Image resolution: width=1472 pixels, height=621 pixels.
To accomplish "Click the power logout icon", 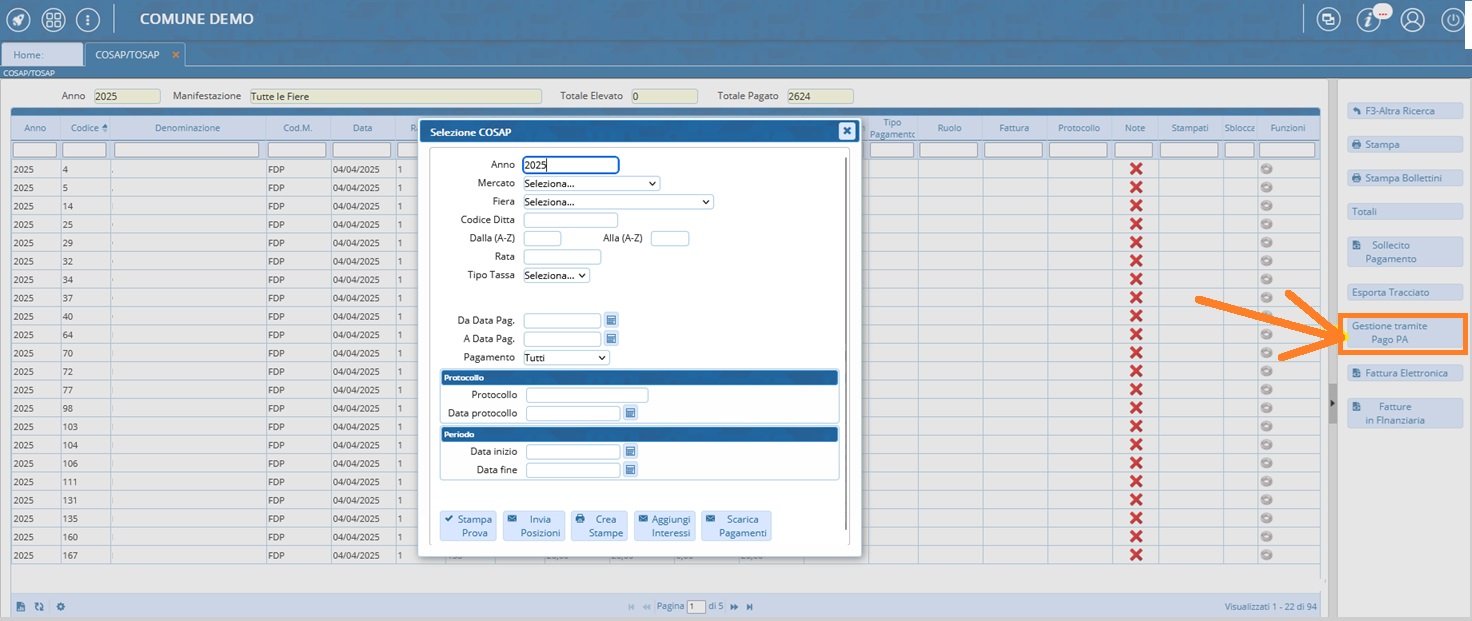I will [1452, 19].
